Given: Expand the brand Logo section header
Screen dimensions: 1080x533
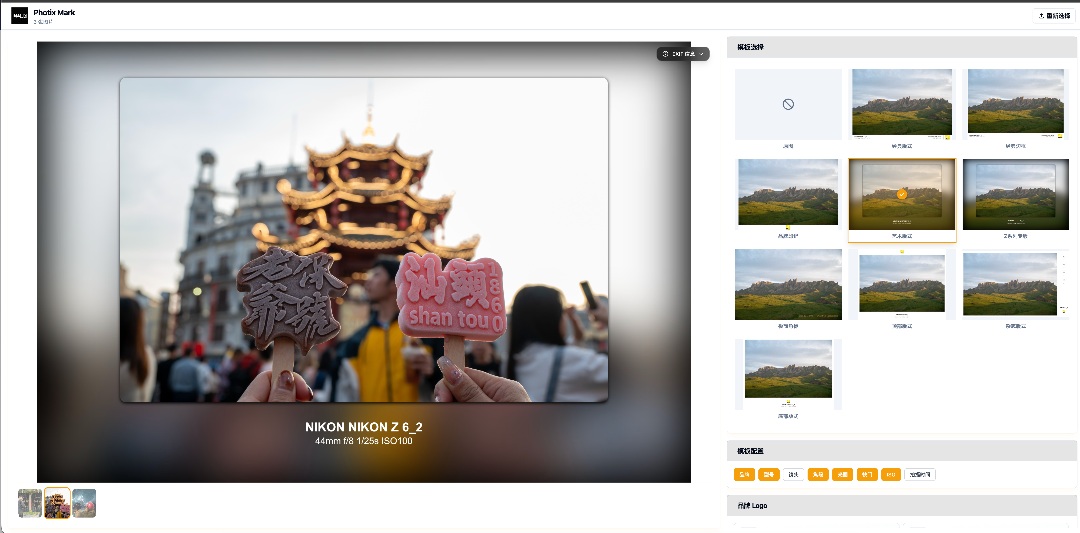Looking at the screenshot, I should (x=901, y=506).
